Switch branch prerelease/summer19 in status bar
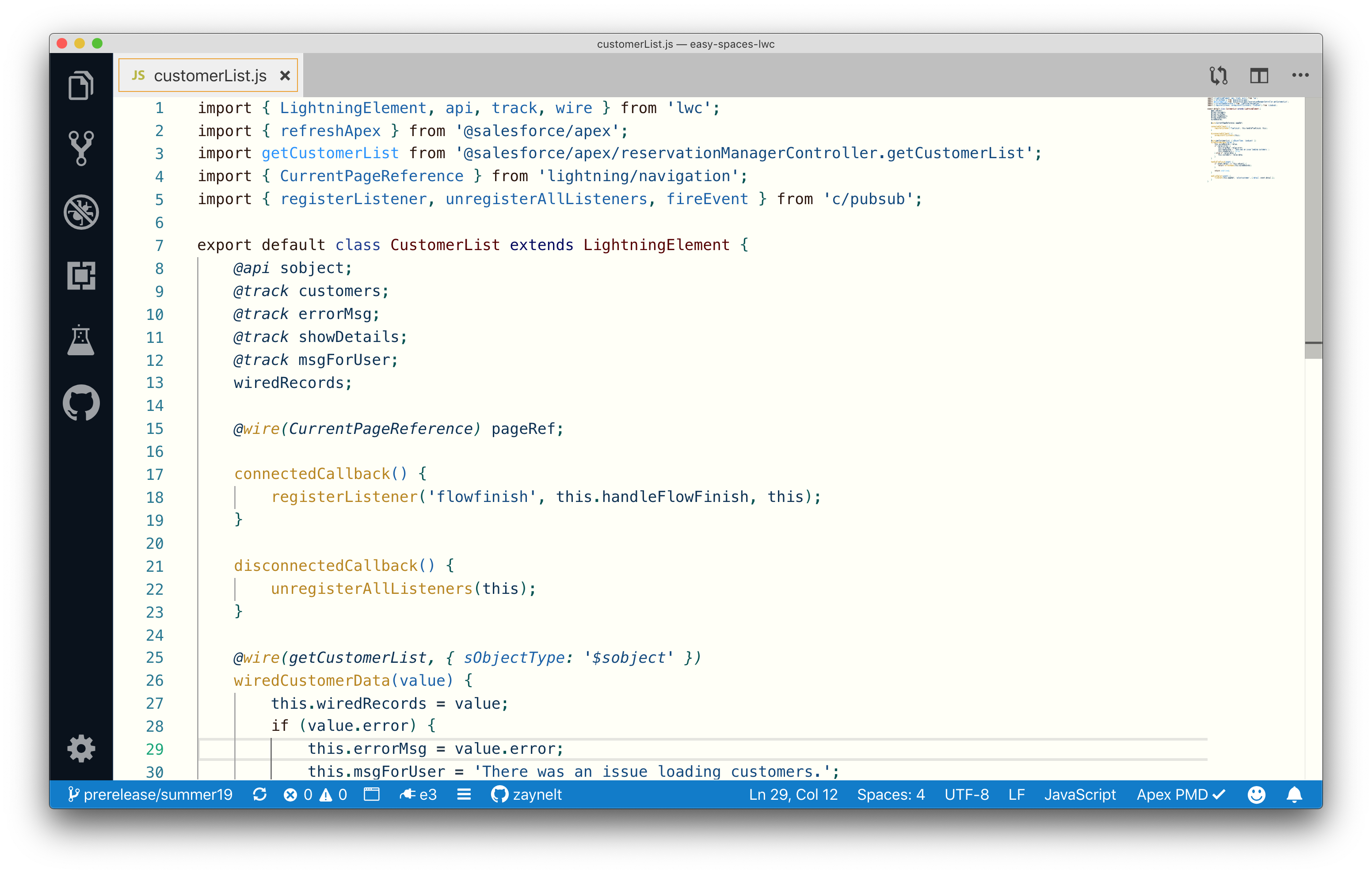 [x=150, y=794]
